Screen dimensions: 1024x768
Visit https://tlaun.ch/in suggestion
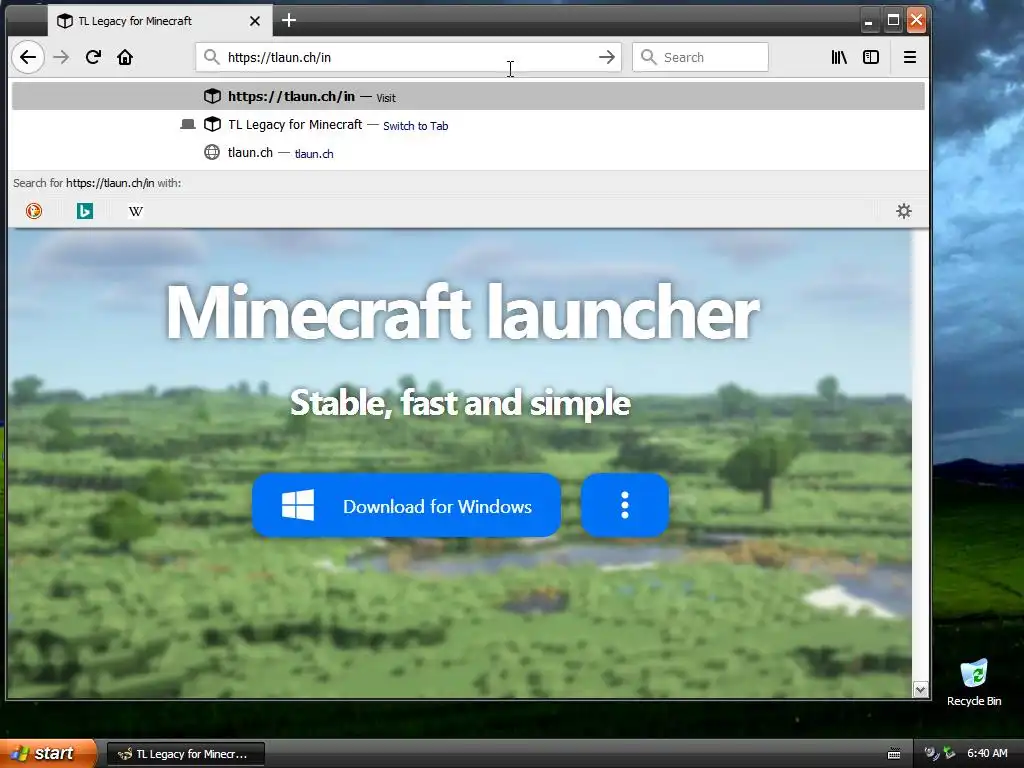point(468,97)
